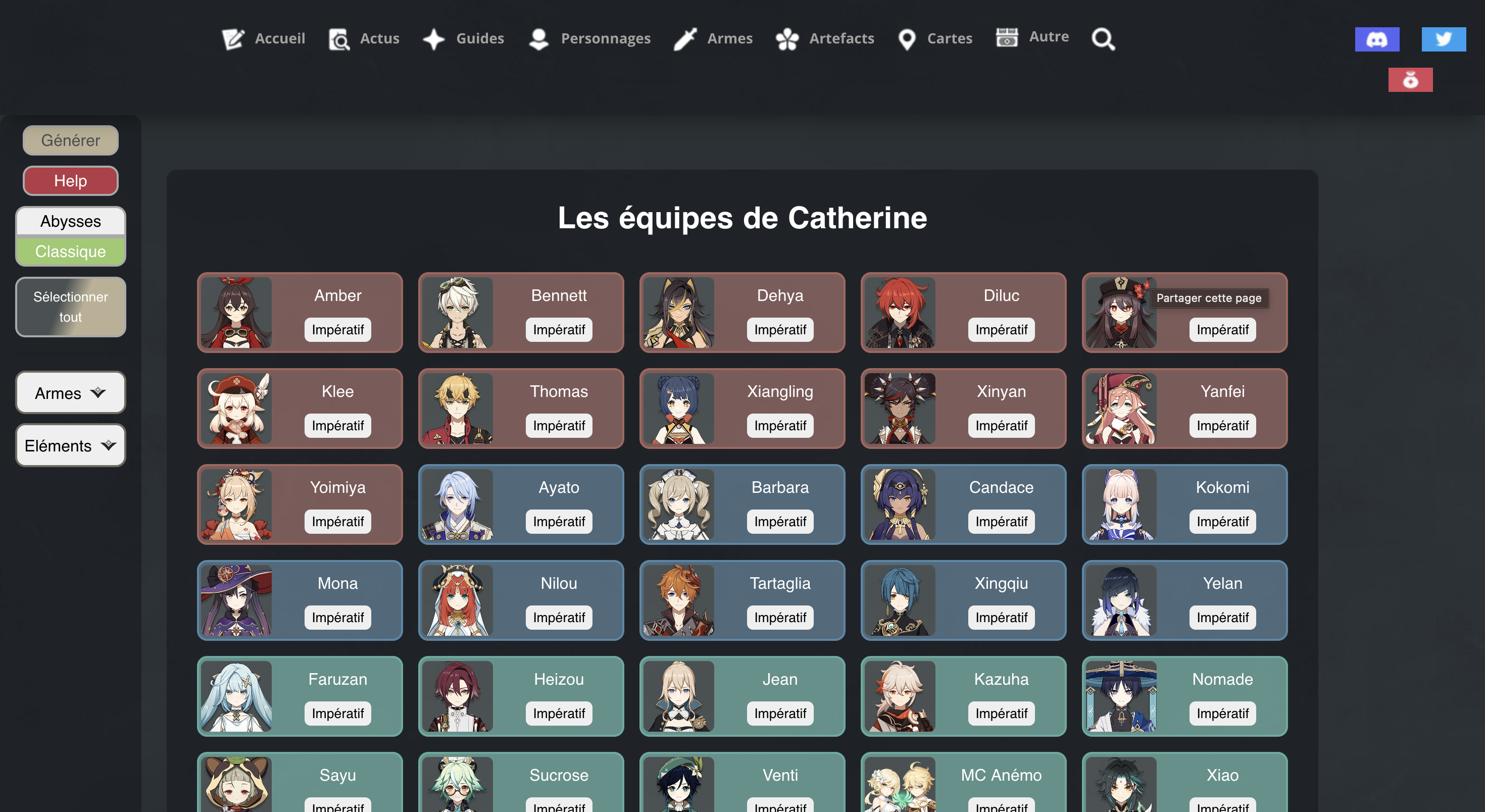Toggle Amber's Impératif tag

(x=337, y=330)
